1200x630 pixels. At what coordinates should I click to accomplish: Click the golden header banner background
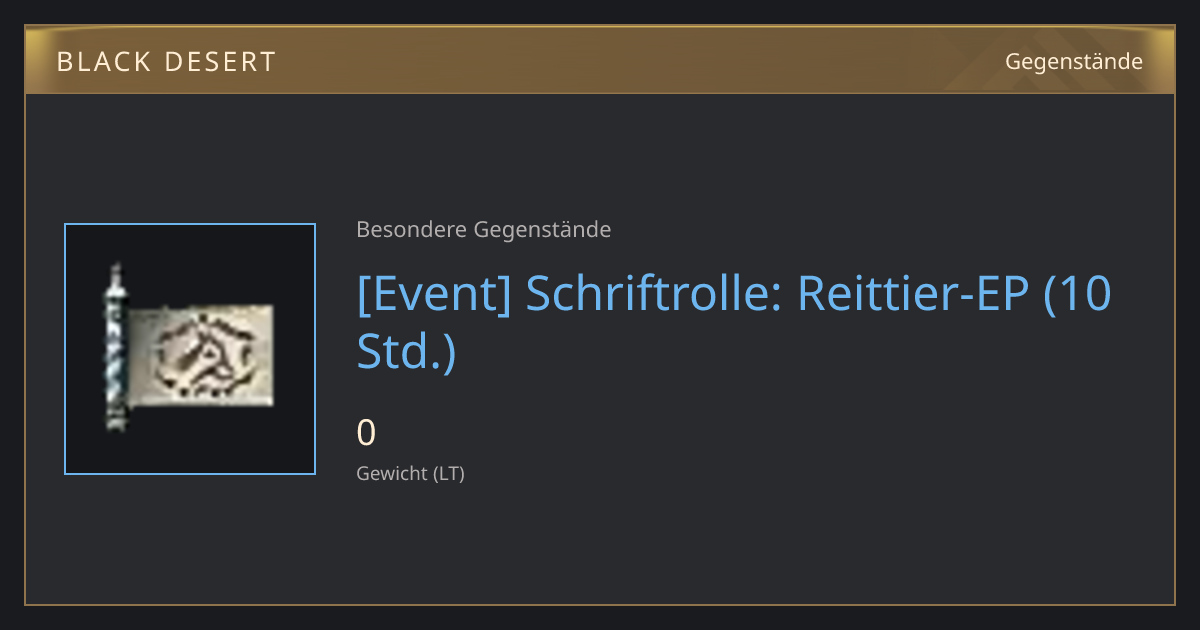(600, 61)
